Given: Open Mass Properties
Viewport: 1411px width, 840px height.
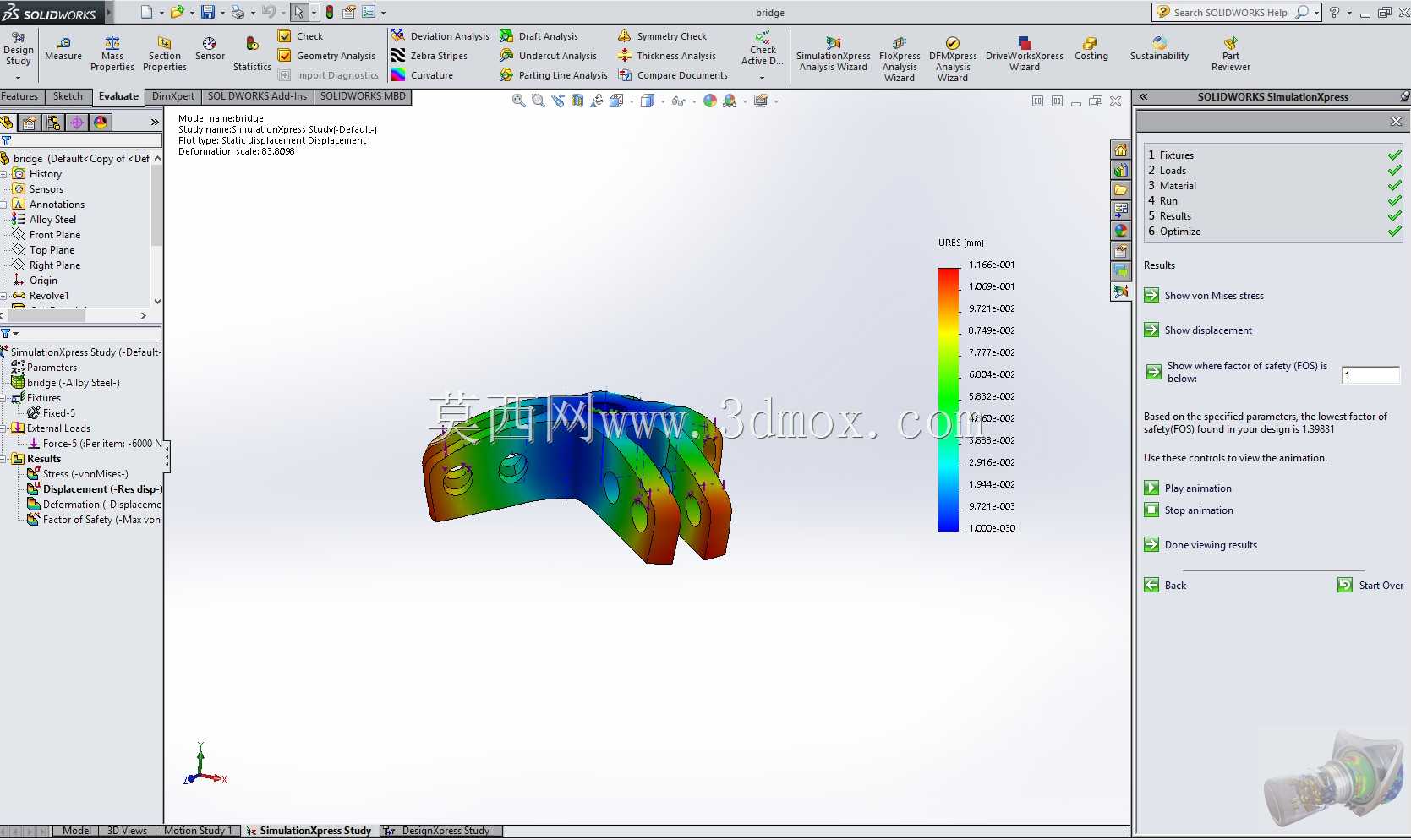Looking at the screenshot, I should click(112, 54).
